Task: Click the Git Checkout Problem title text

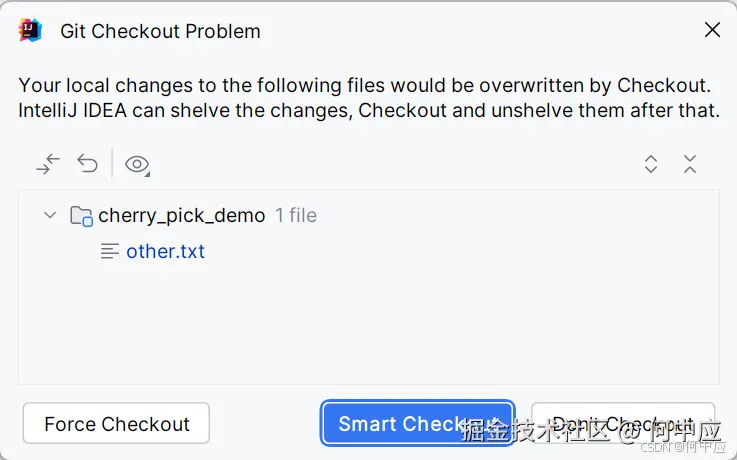Action: [160, 31]
